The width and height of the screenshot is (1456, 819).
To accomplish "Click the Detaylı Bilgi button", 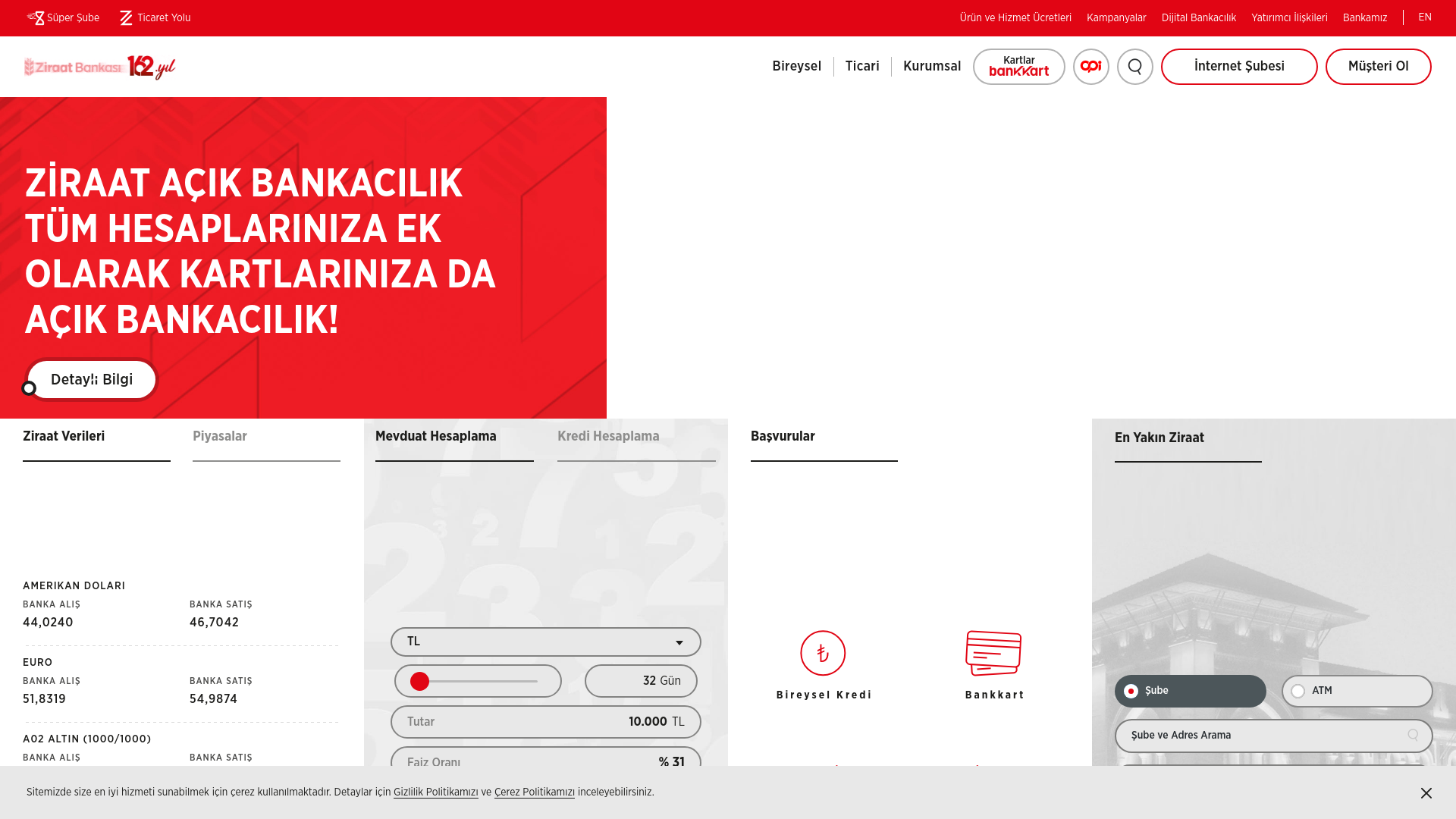I will click(92, 380).
